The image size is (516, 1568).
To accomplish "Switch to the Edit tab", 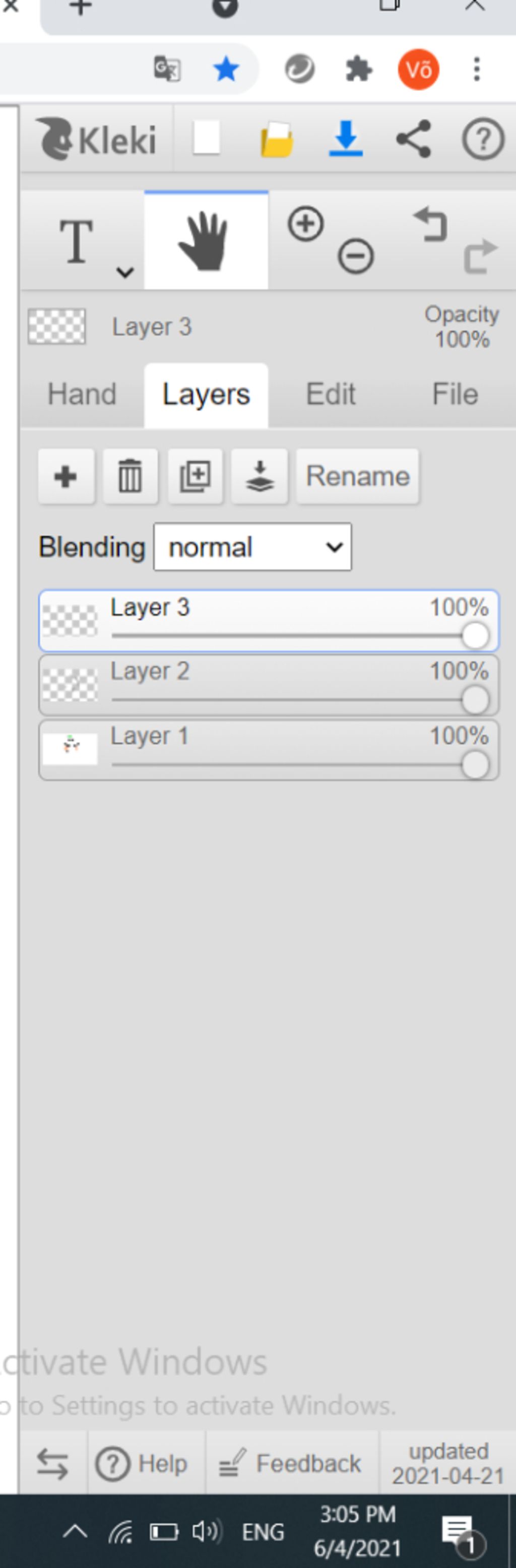I will (x=331, y=394).
